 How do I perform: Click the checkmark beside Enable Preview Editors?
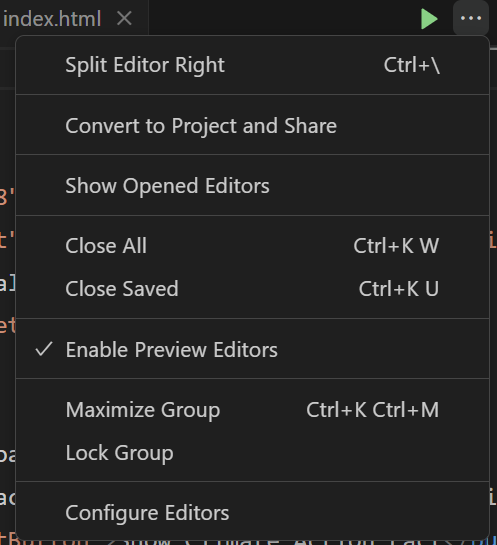coord(44,349)
